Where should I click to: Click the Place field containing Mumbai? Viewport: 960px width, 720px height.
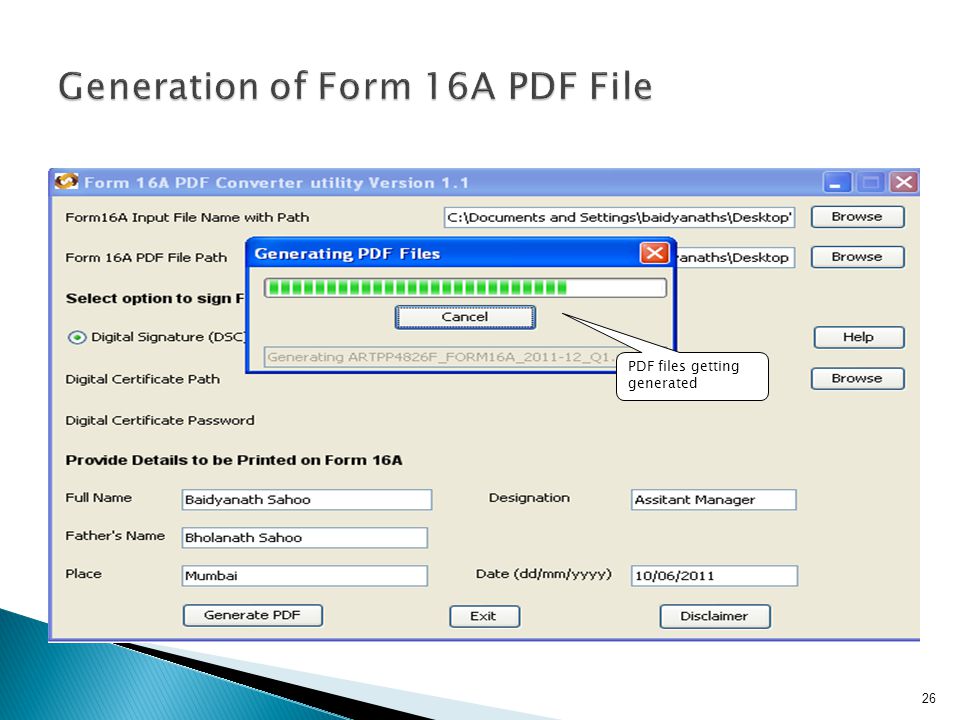(x=304, y=576)
